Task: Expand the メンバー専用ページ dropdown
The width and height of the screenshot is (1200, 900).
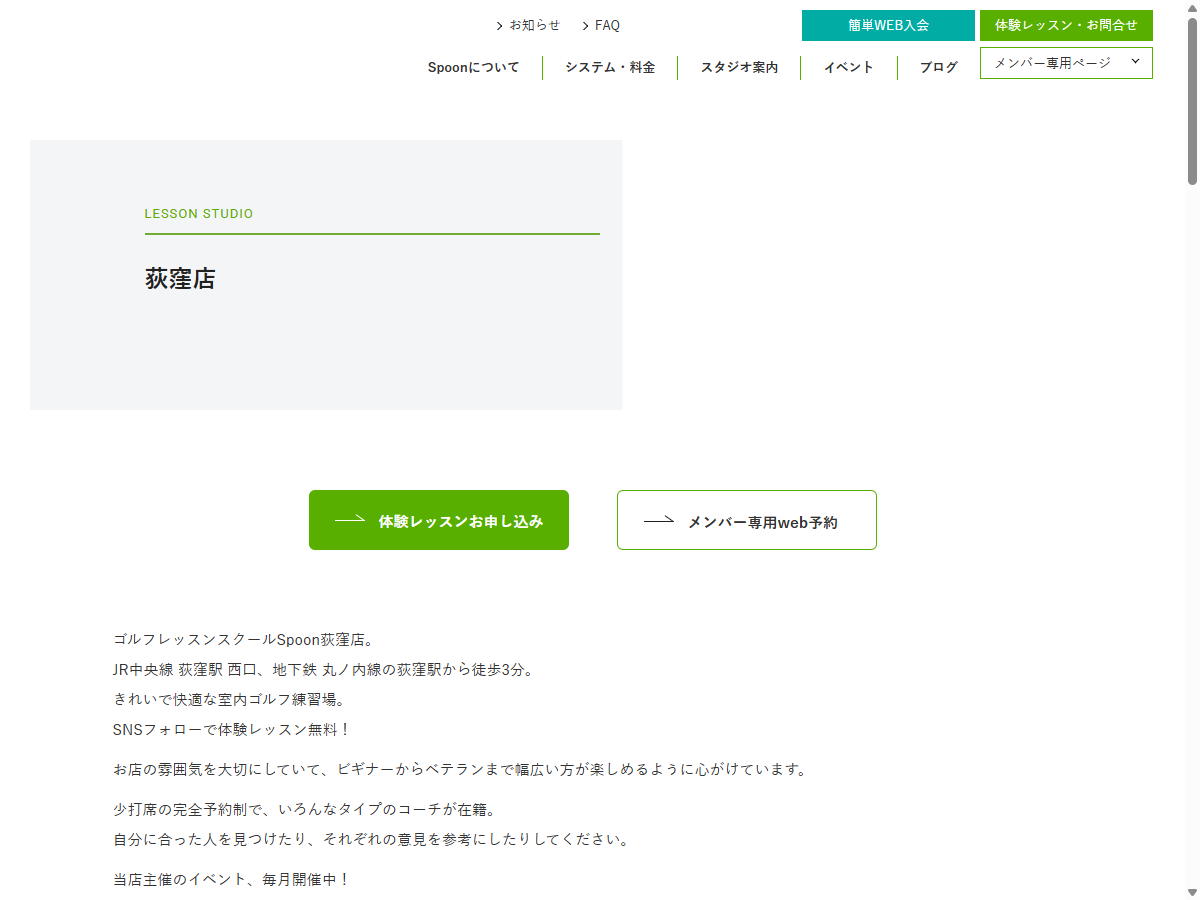Action: (1066, 63)
